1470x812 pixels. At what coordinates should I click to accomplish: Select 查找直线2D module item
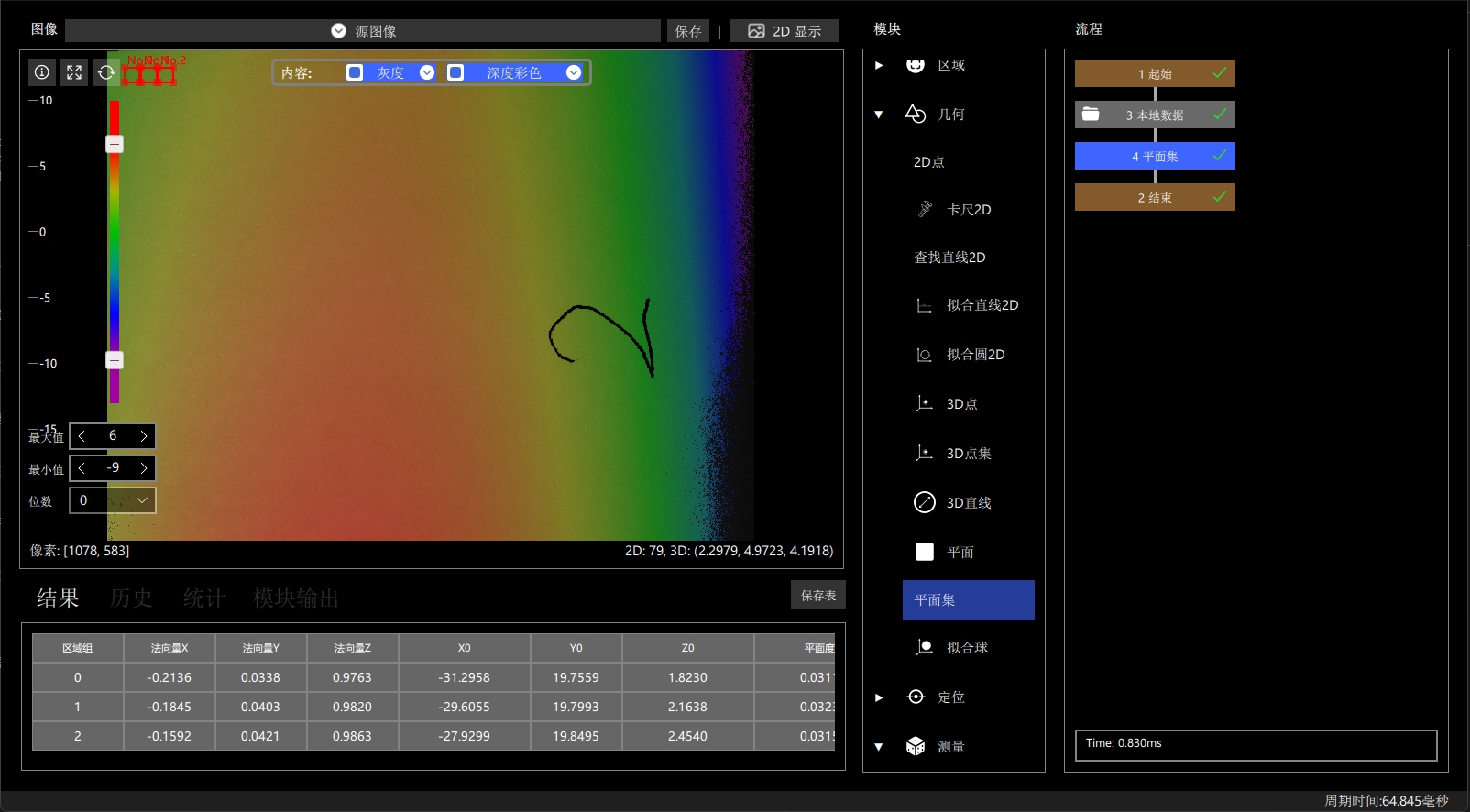pos(949,258)
